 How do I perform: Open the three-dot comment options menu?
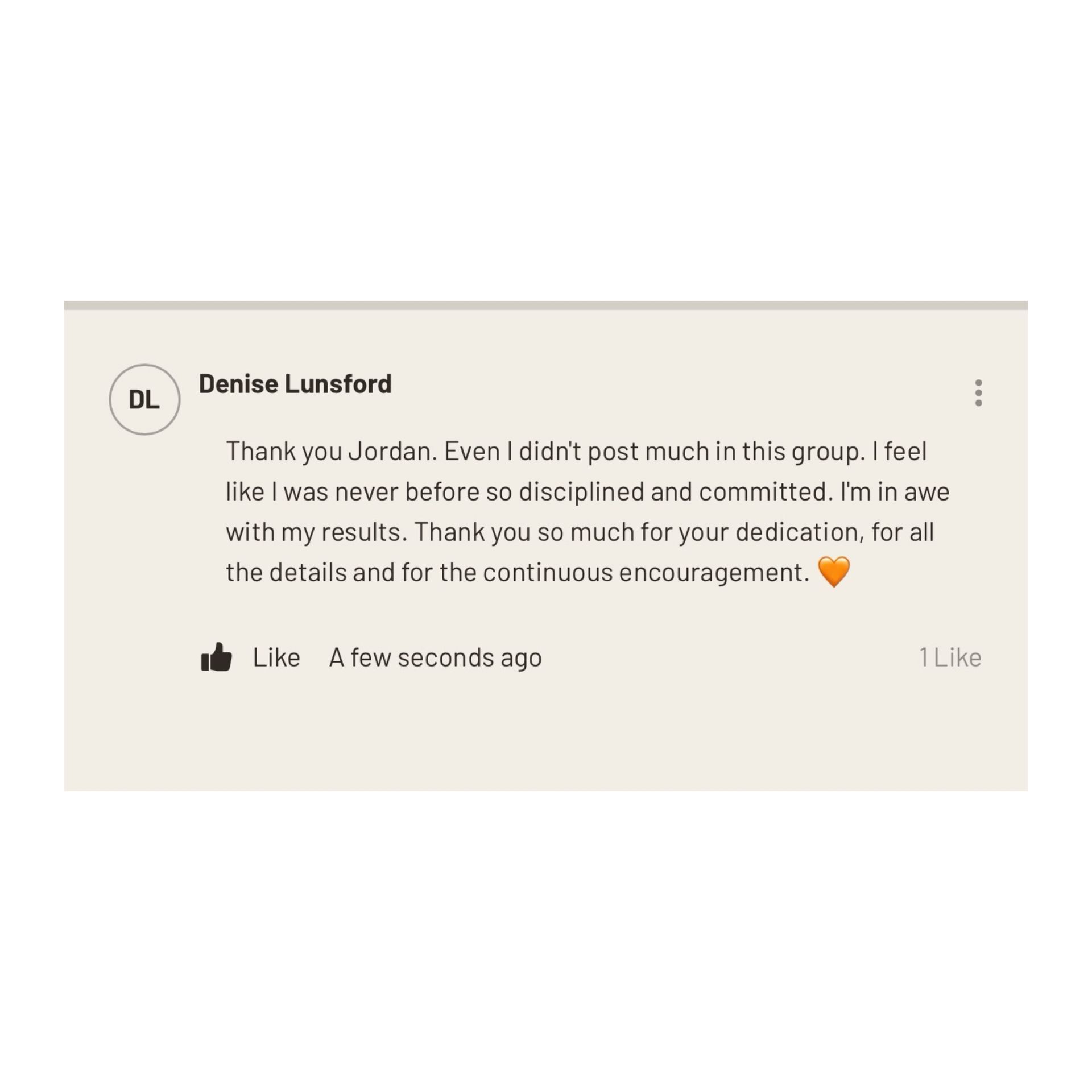pos(978,393)
